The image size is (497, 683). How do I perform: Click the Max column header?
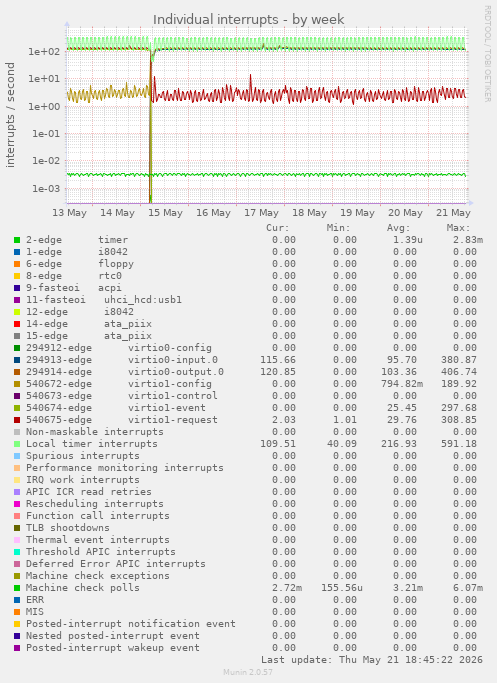point(458,228)
